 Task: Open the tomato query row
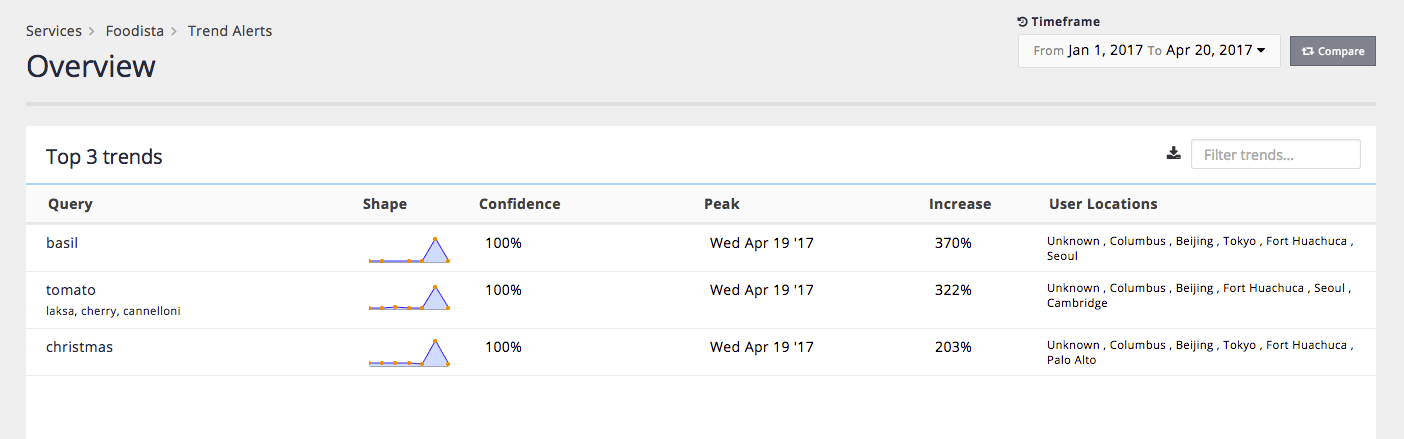(x=71, y=290)
